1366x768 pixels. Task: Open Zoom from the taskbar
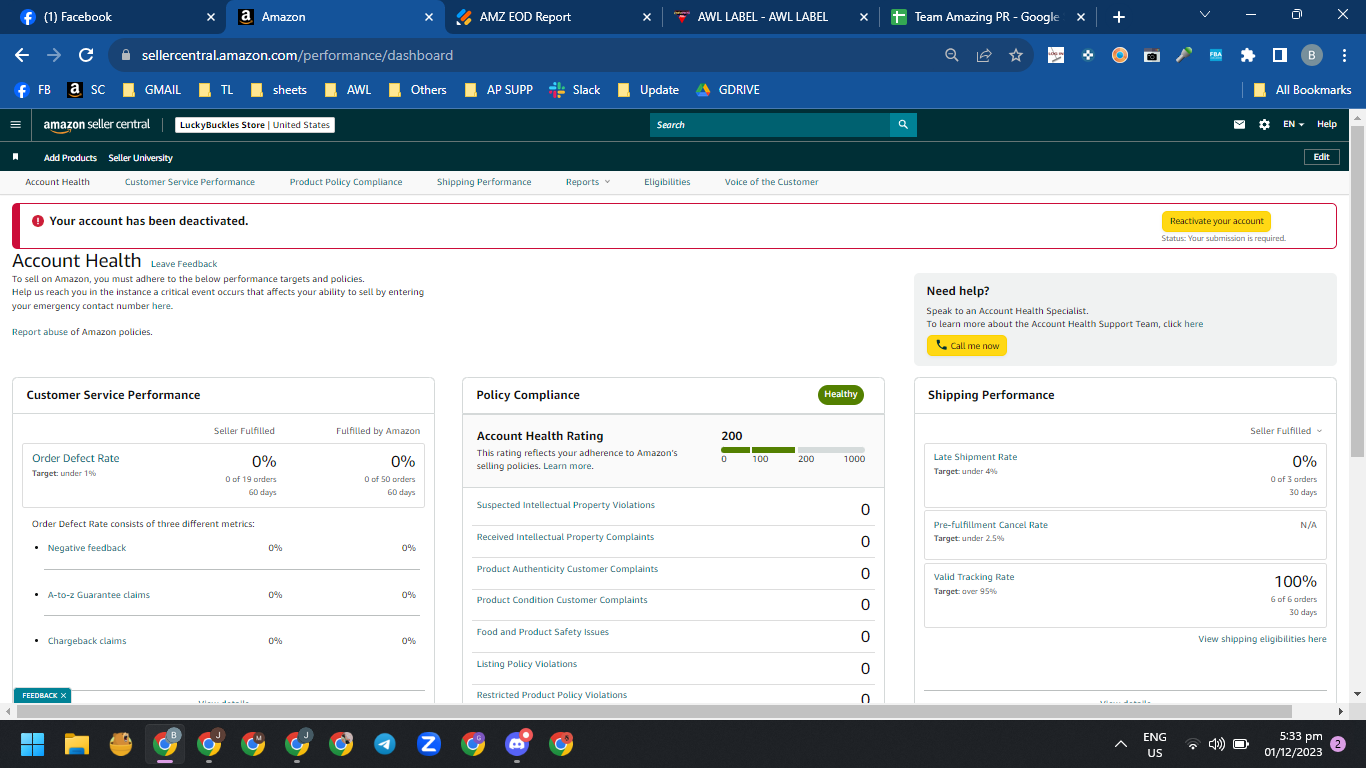tap(429, 744)
